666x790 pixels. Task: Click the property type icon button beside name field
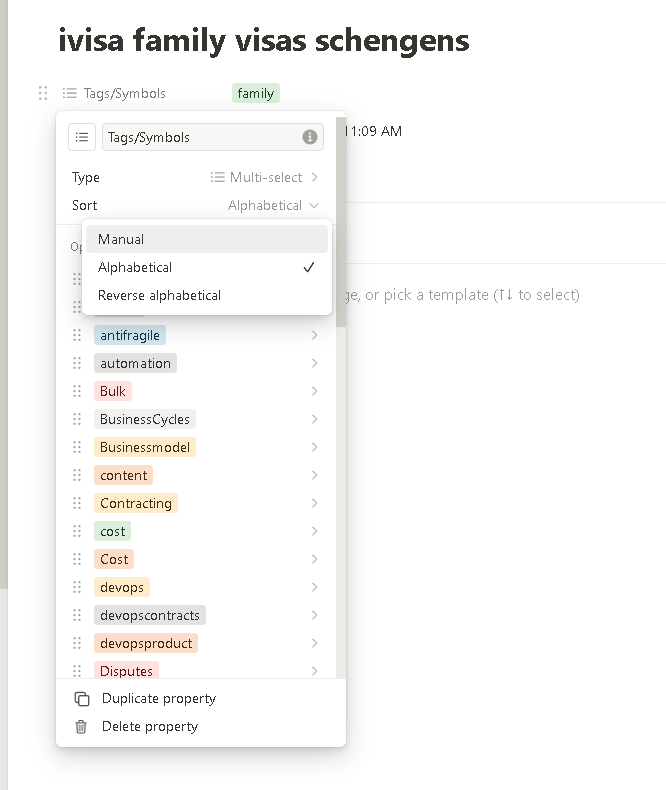tap(82, 137)
